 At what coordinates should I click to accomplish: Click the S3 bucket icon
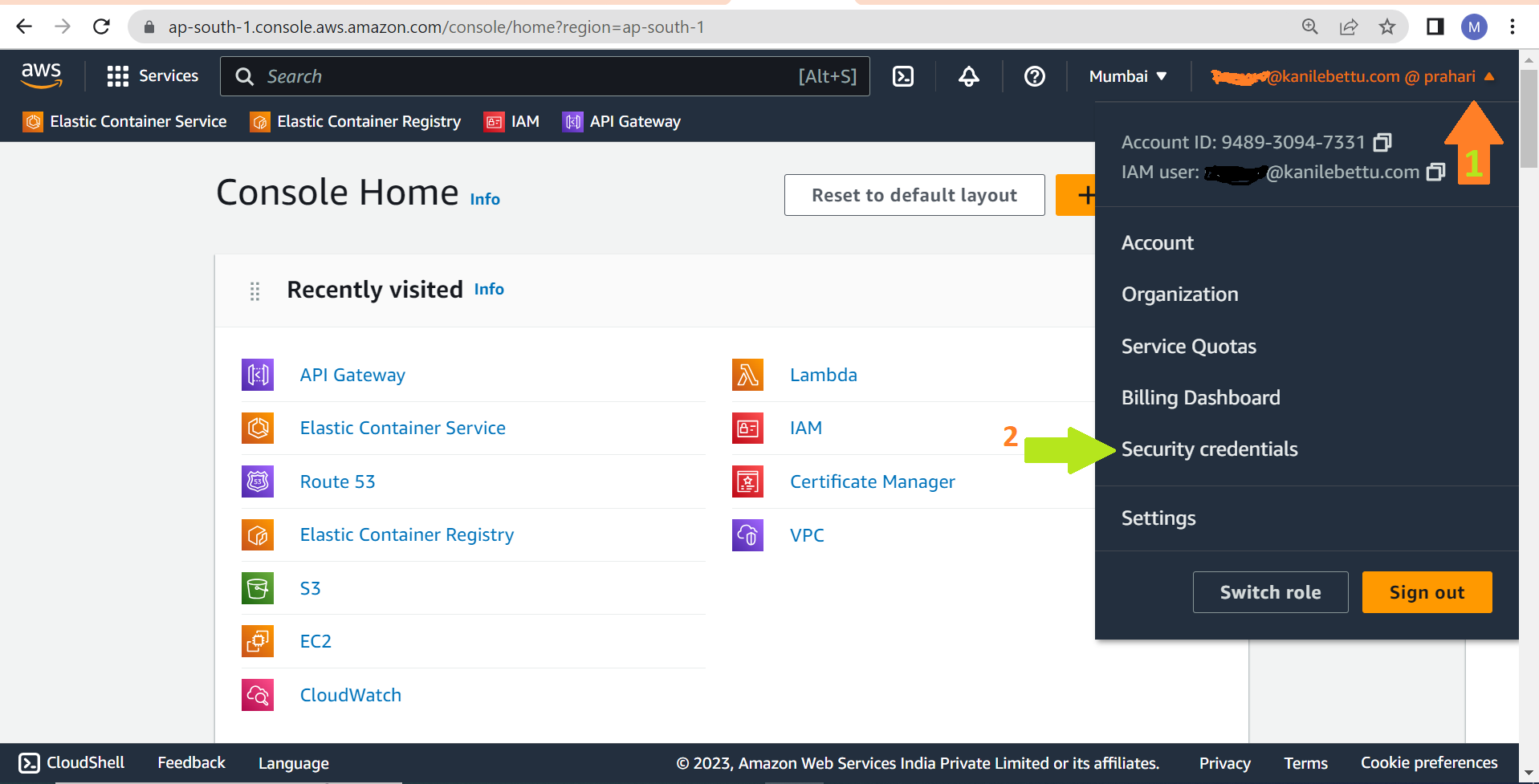coord(258,588)
